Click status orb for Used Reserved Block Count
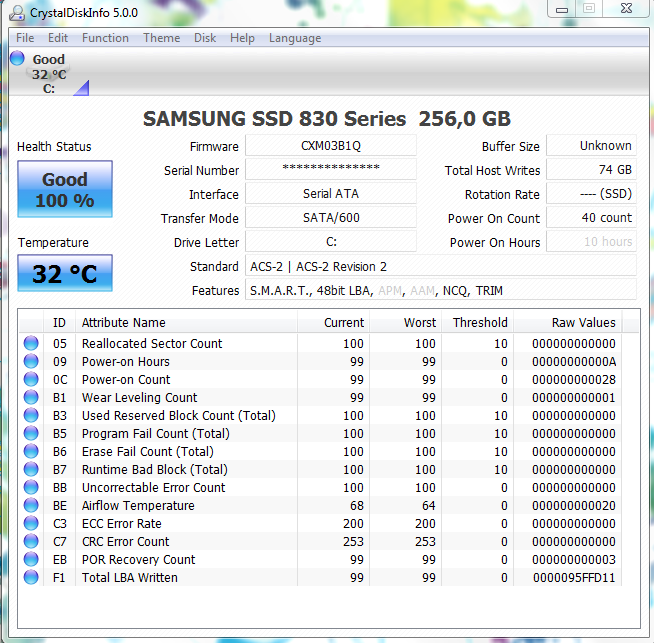 (x=31, y=415)
